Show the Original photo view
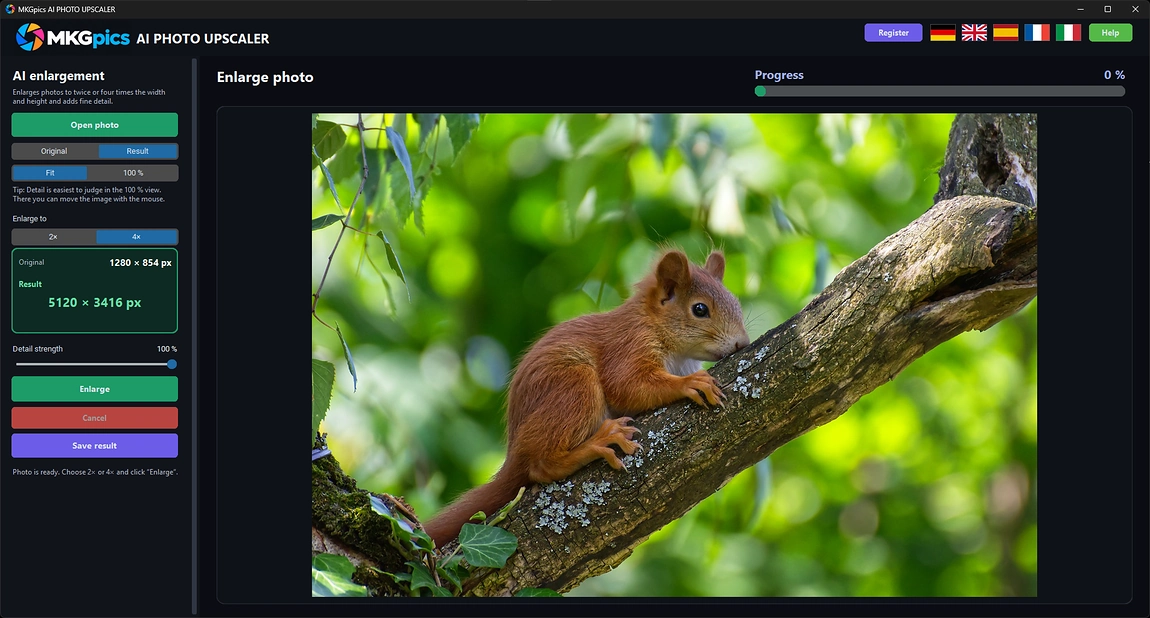 pyautogui.click(x=54, y=151)
